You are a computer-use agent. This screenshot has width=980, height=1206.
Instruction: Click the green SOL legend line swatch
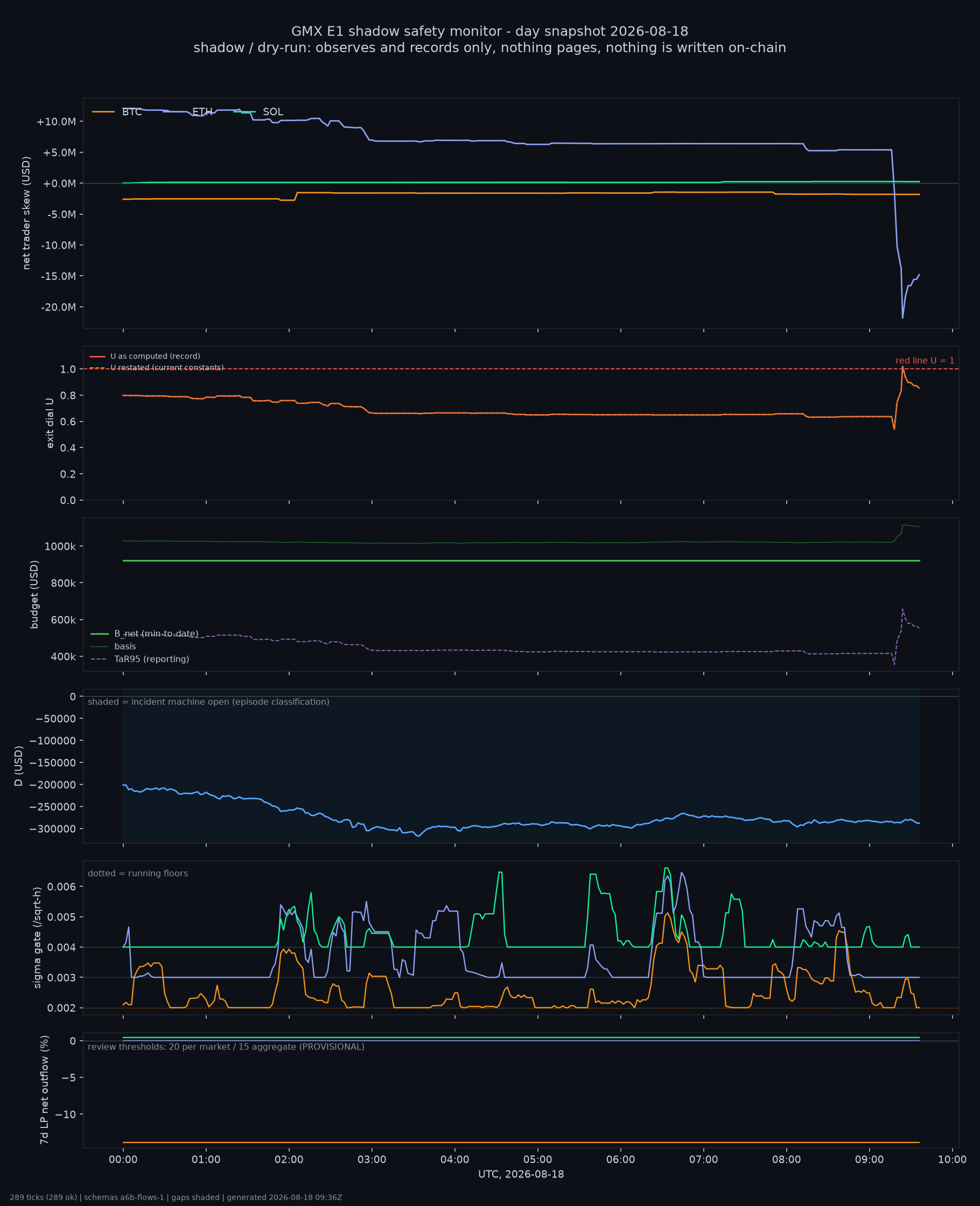point(244,112)
